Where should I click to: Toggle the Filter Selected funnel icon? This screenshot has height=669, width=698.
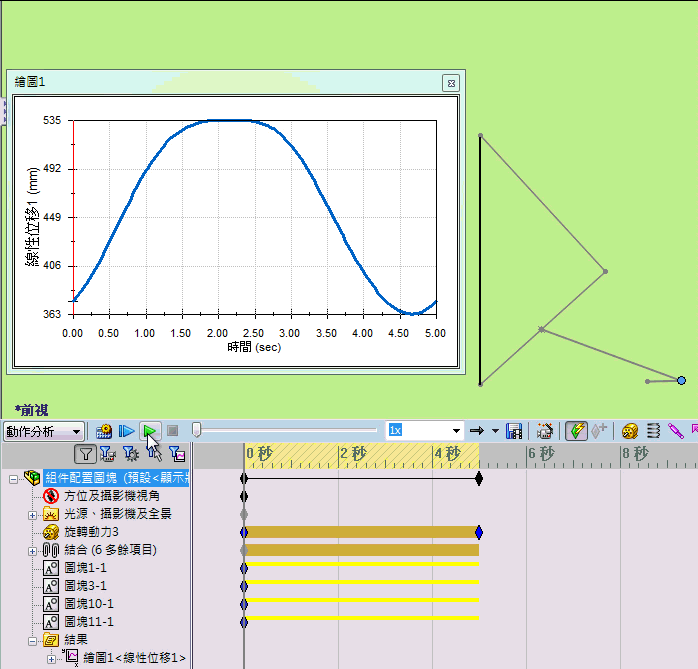154,454
